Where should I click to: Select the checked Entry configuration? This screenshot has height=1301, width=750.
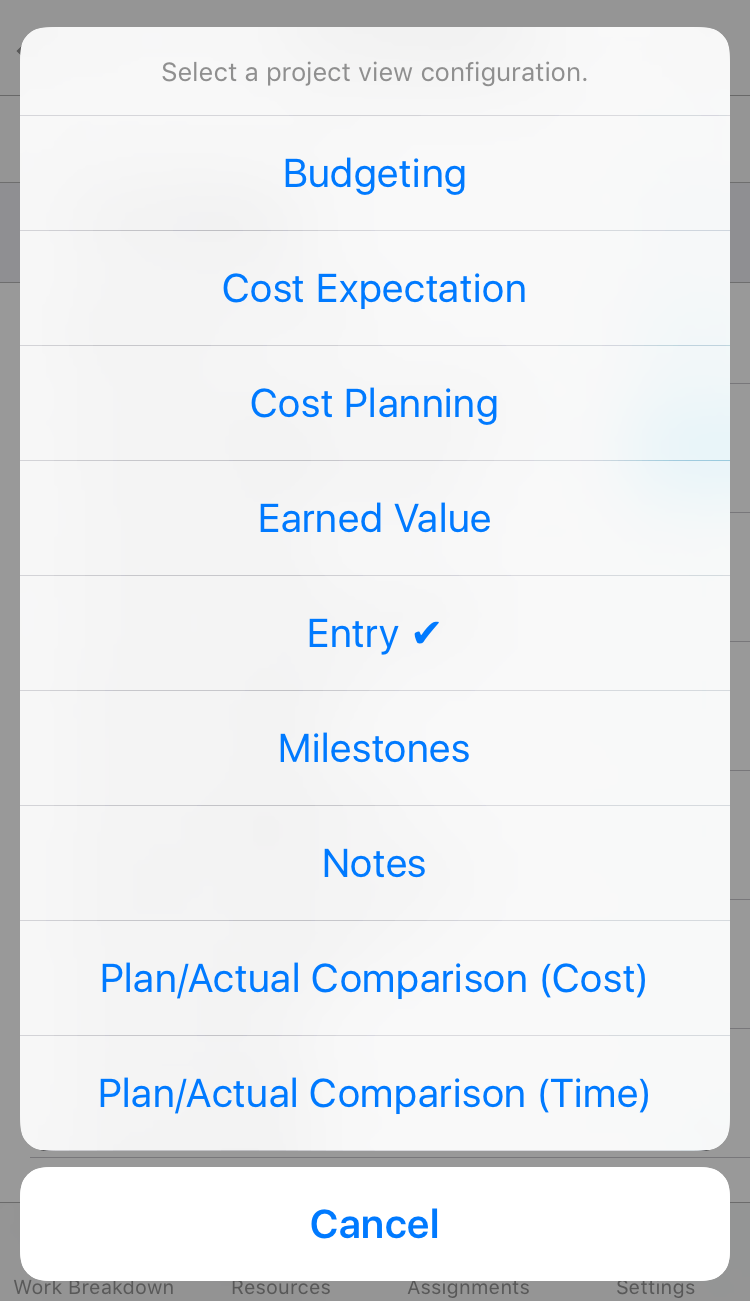(x=375, y=633)
